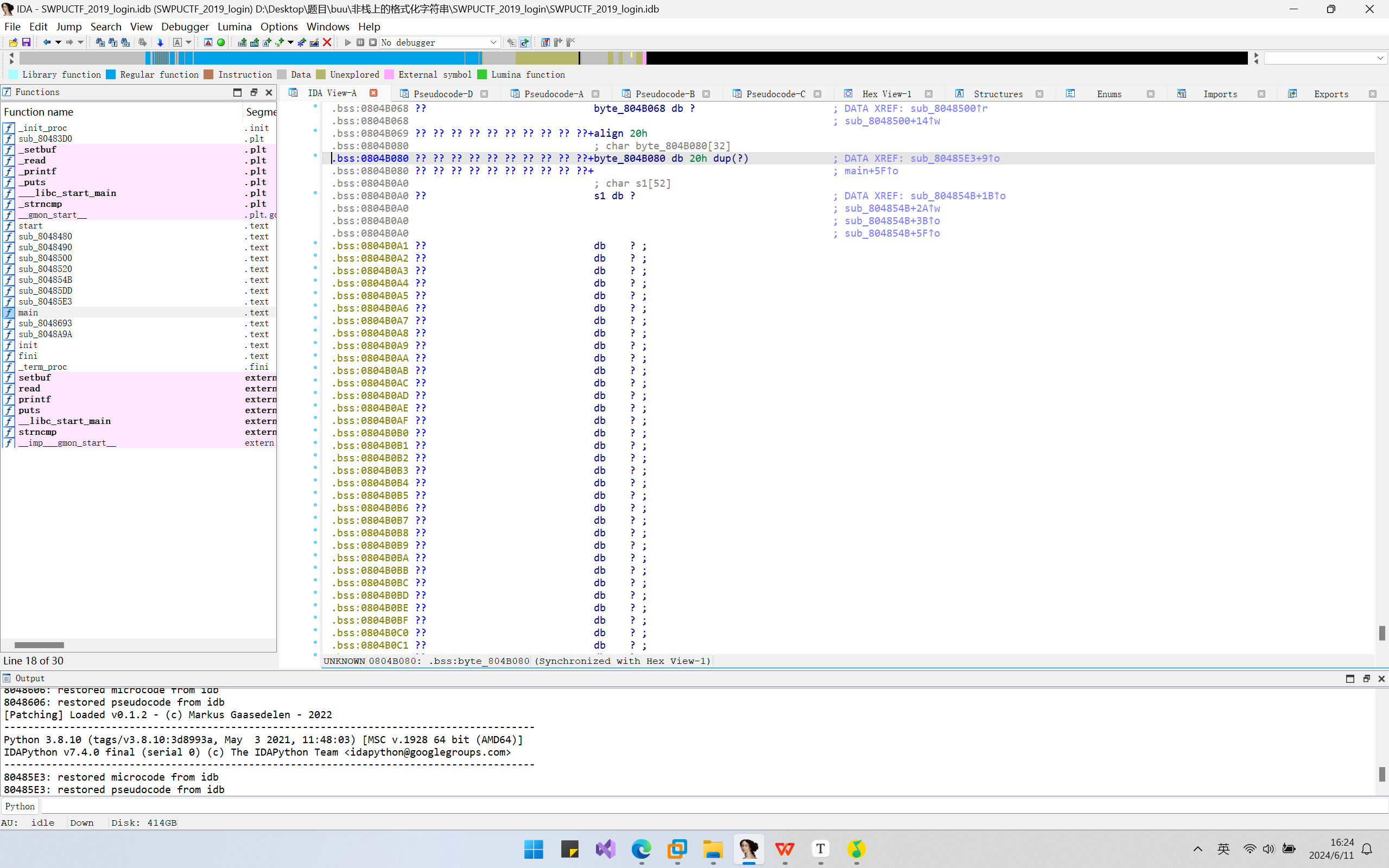The width and height of the screenshot is (1389, 868).
Task: Switch to the Imports tab
Action: pyautogui.click(x=1220, y=93)
